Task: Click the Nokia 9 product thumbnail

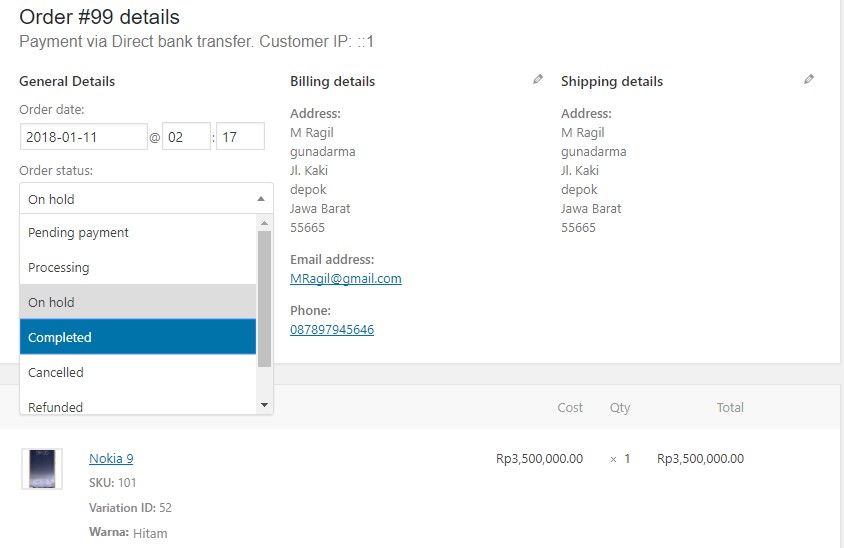Action: tap(42, 469)
